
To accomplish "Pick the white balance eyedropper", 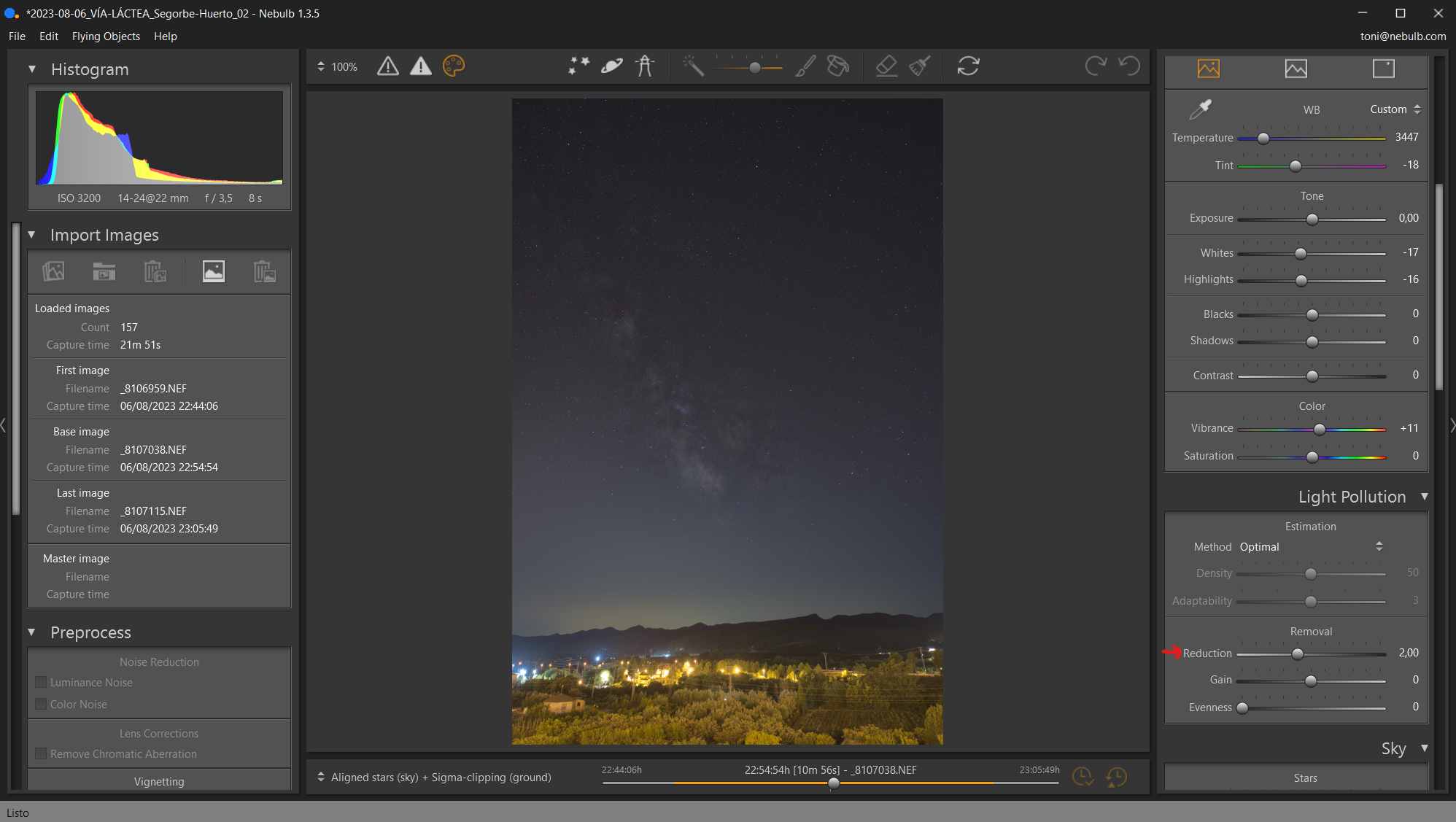I will click(1200, 109).
